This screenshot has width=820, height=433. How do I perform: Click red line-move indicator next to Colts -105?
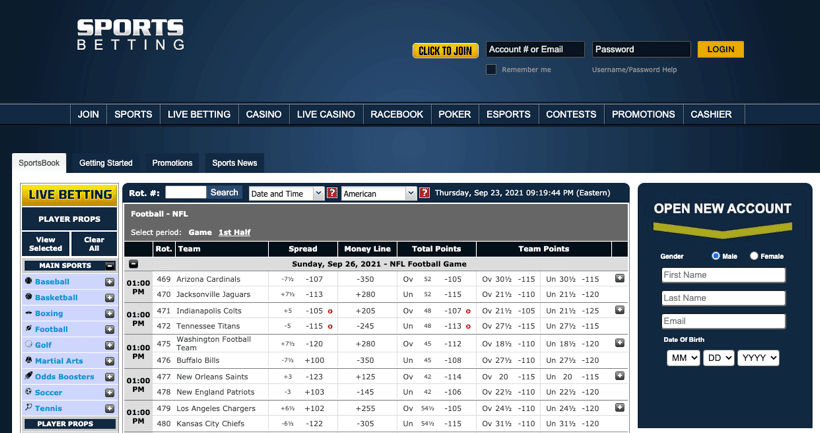point(330,311)
